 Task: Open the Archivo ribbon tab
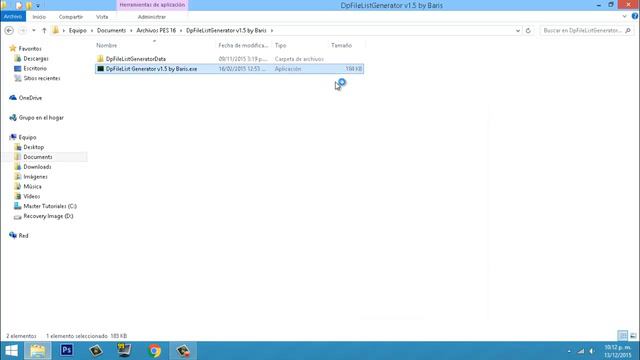point(13,17)
